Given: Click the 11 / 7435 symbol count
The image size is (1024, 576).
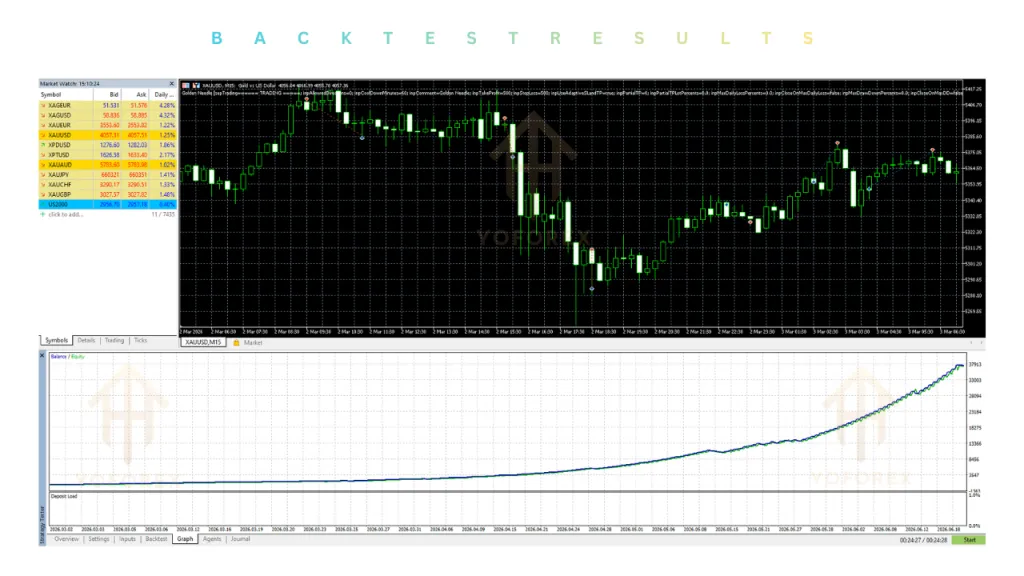Looking at the screenshot, I should pyautogui.click(x=163, y=214).
